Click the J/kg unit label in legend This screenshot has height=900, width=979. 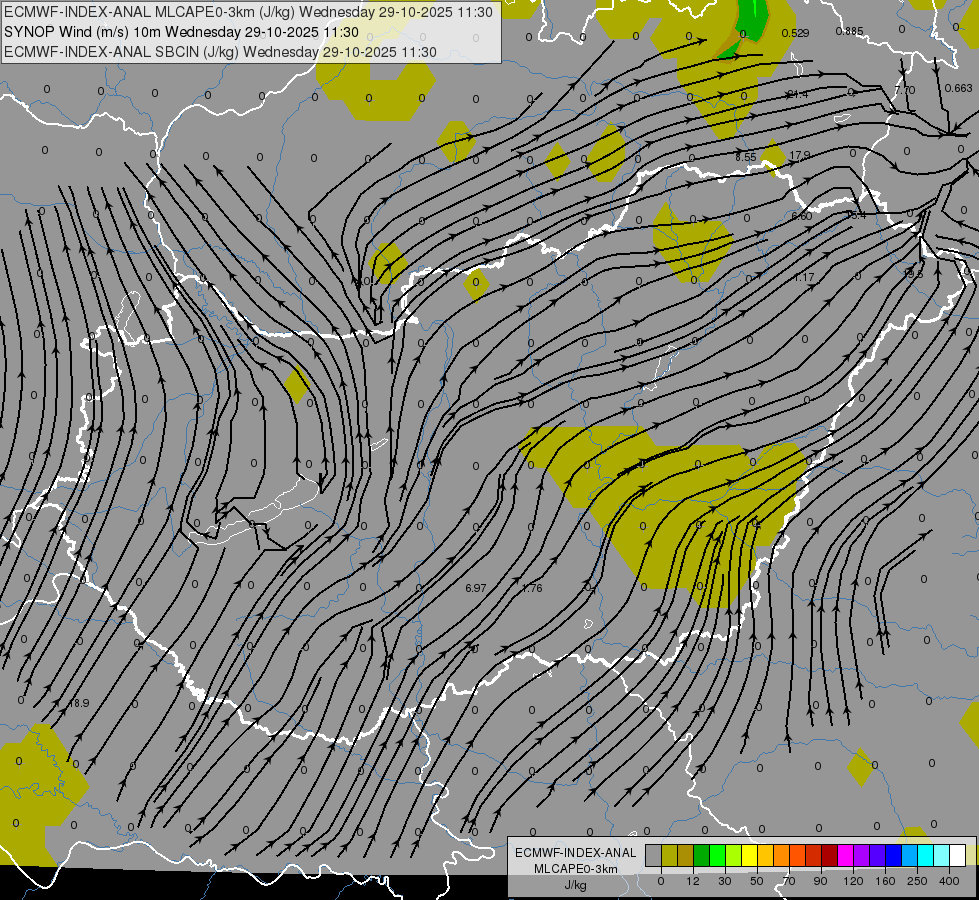[x=576, y=885]
